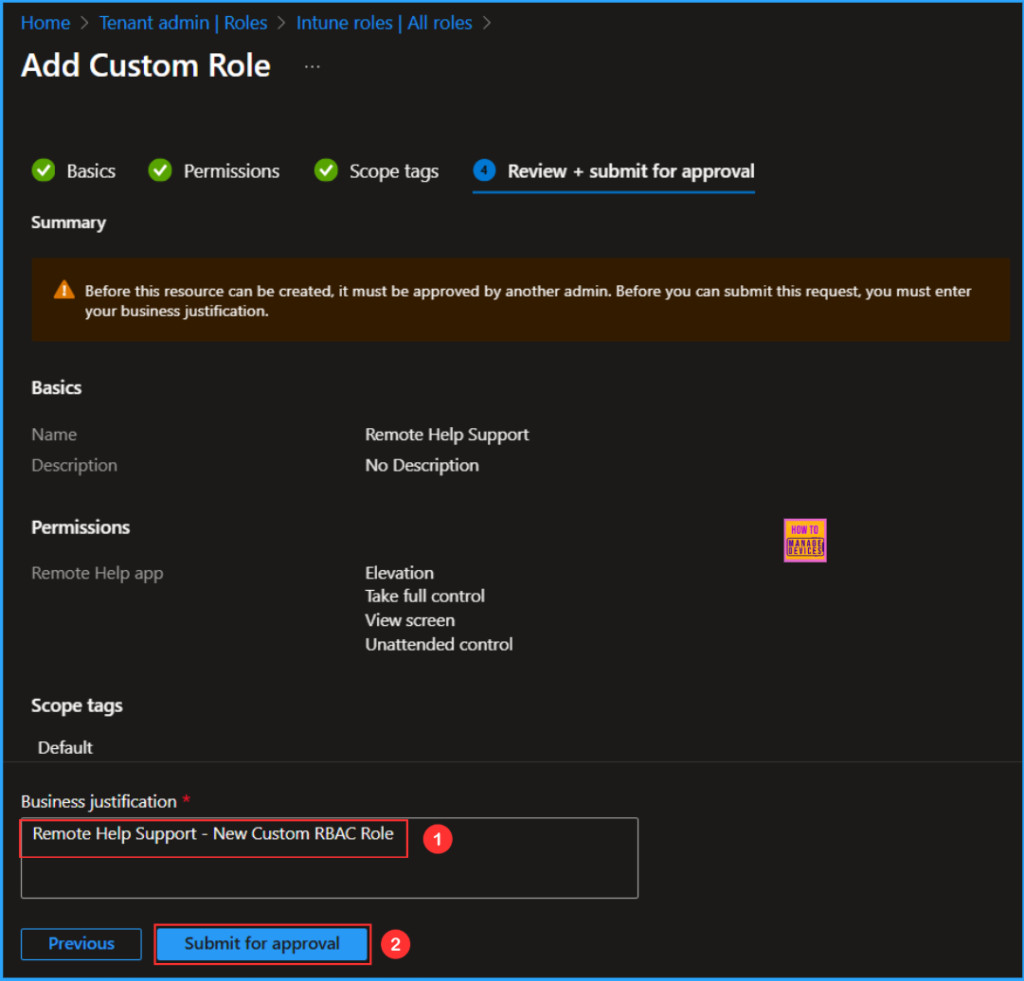Click the 'View screen' permission entry
Screen dimensions: 1024x981
(x=409, y=620)
